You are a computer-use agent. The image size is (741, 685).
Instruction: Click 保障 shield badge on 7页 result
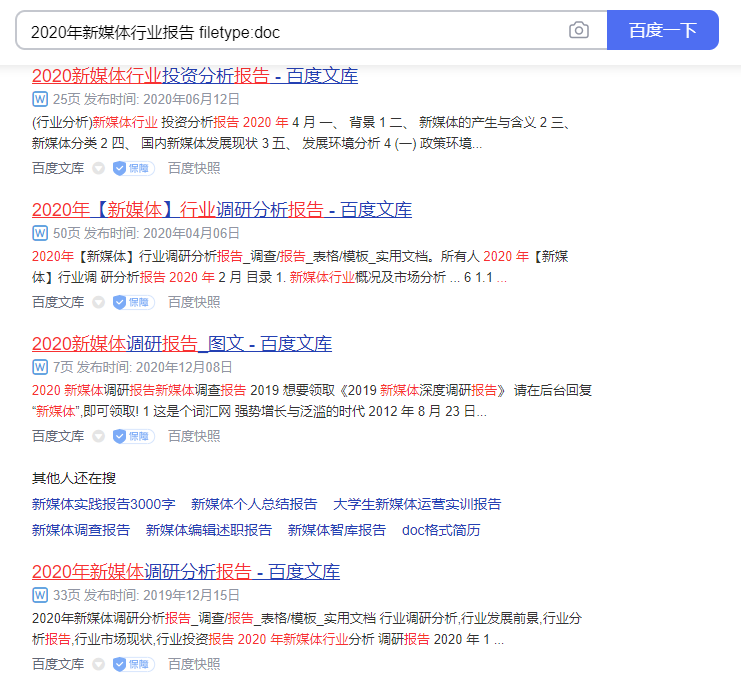134,436
